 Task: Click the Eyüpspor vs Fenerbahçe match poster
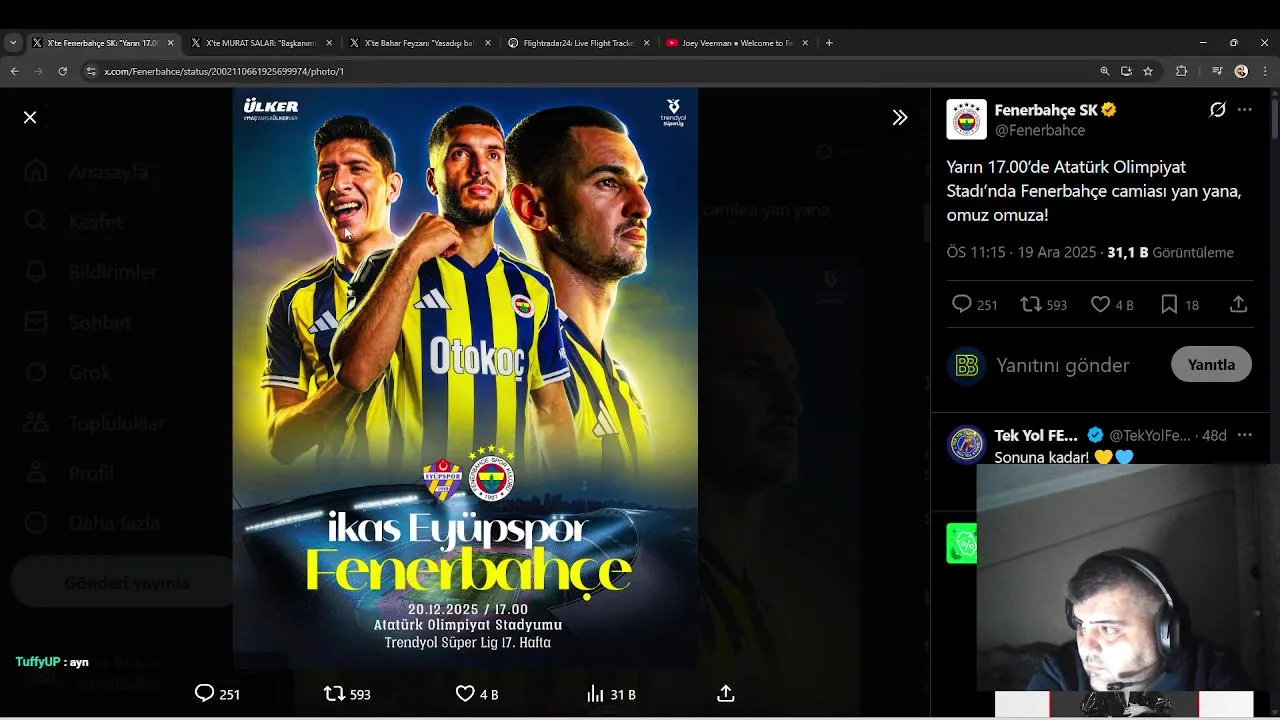coord(465,377)
